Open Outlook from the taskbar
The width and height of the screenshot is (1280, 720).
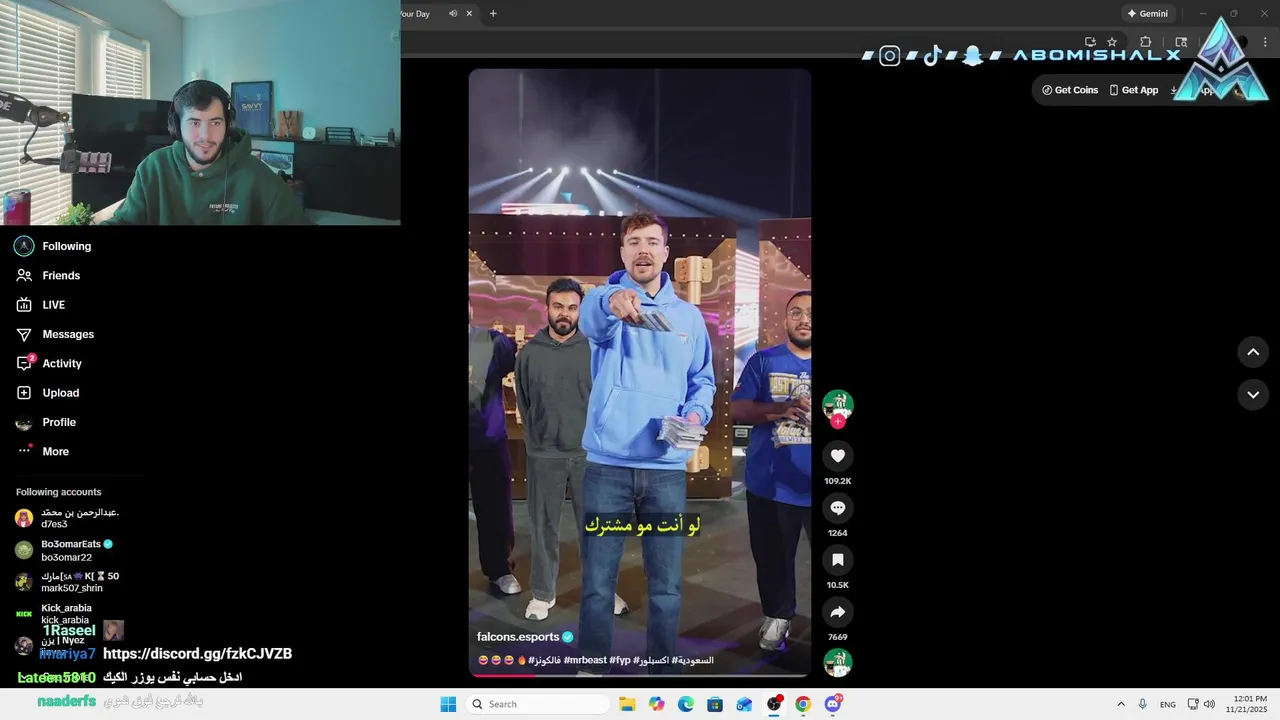pos(744,704)
